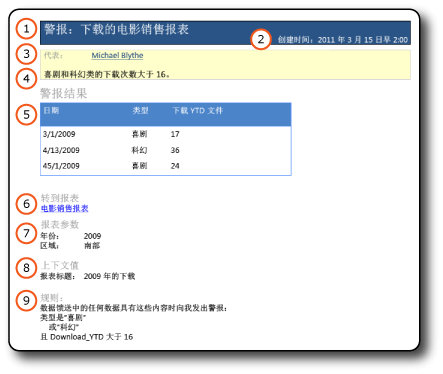
Task: Select the rule line 且 Download_YTD 大于 16
Action: click(x=87, y=337)
